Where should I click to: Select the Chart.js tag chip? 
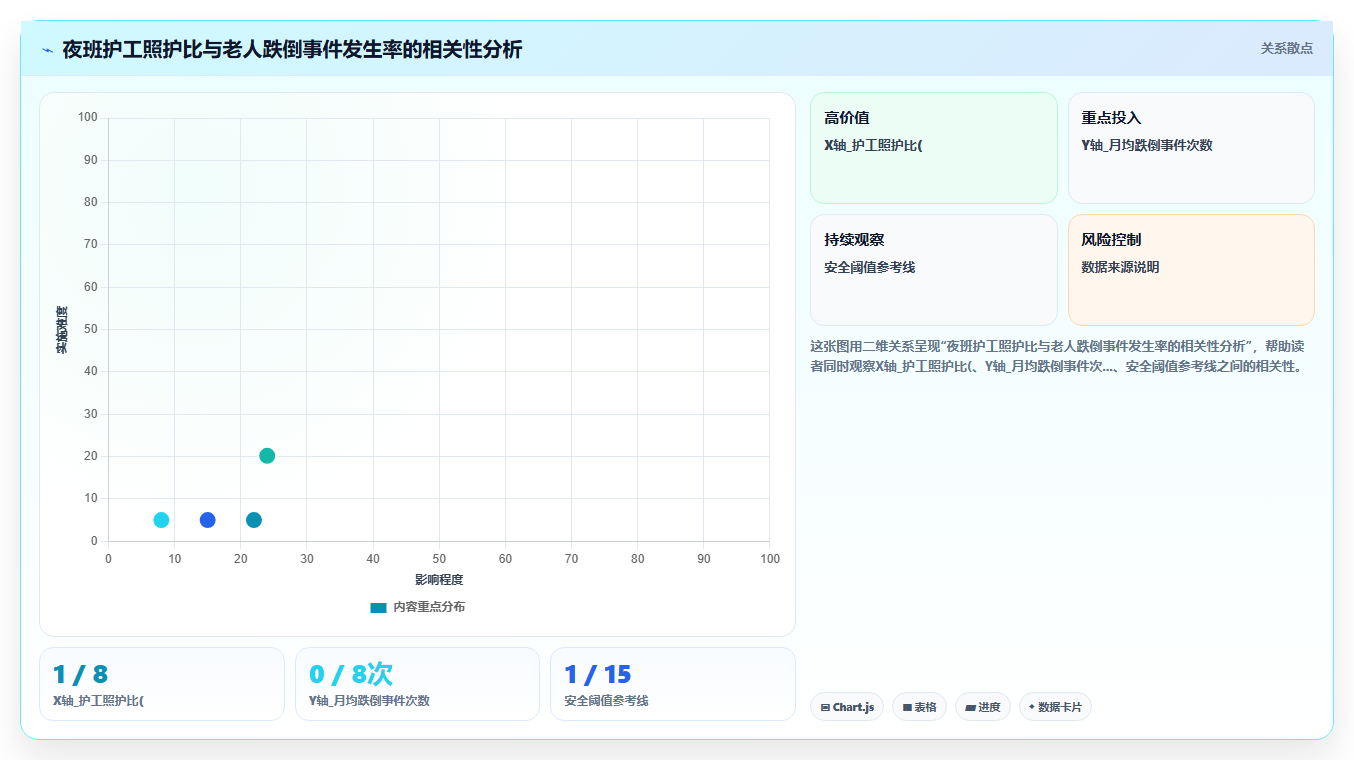tap(847, 707)
